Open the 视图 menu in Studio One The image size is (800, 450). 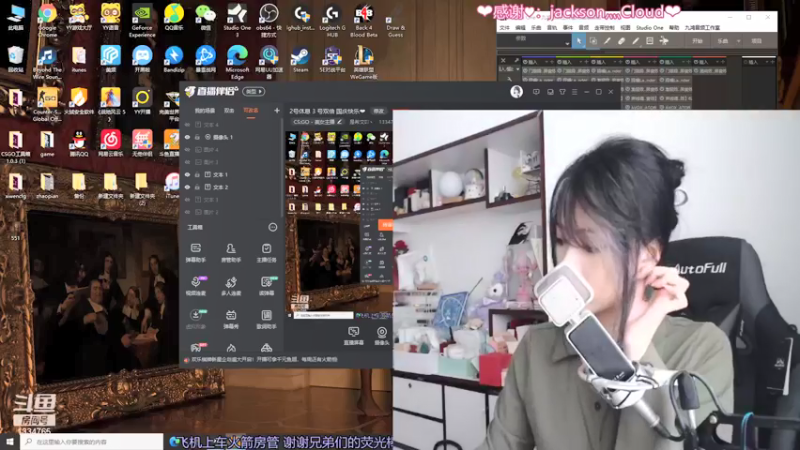[626, 28]
